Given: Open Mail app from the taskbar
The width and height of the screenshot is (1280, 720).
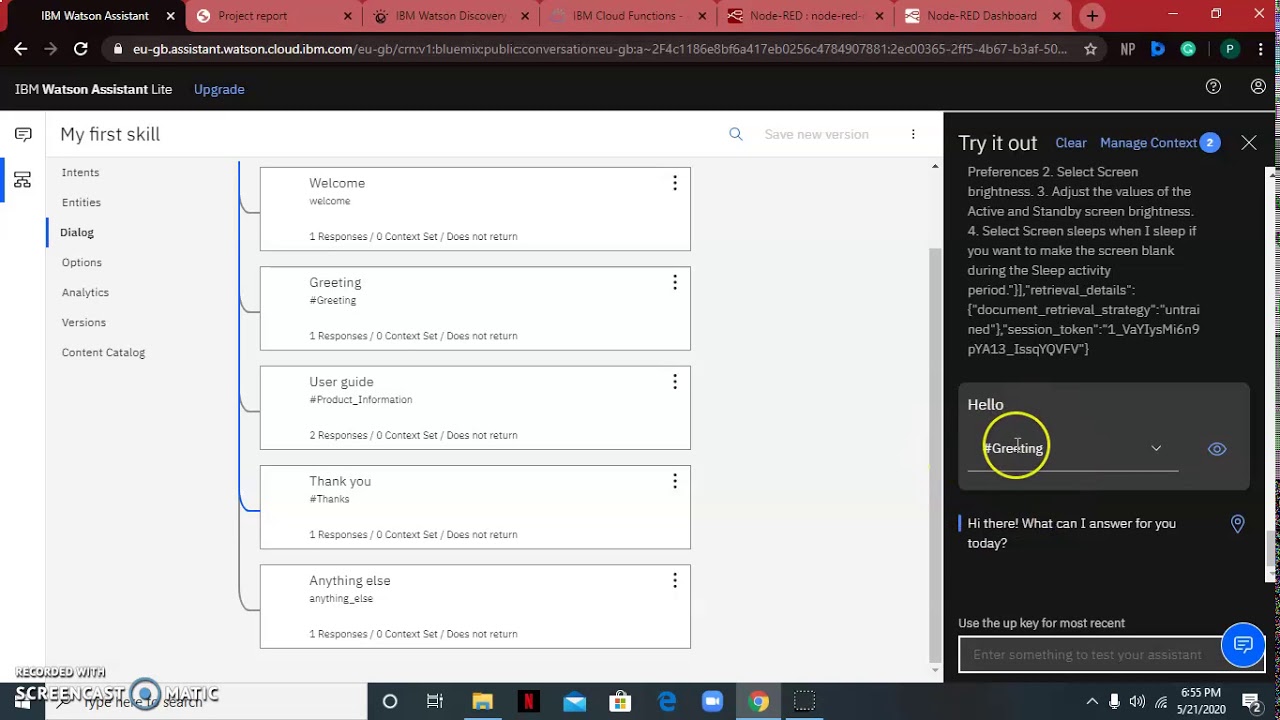Looking at the screenshot, I should (x=574, y=702).
